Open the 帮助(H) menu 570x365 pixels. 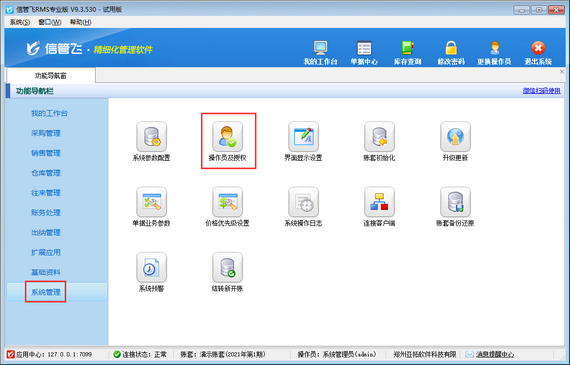point(80,22)
